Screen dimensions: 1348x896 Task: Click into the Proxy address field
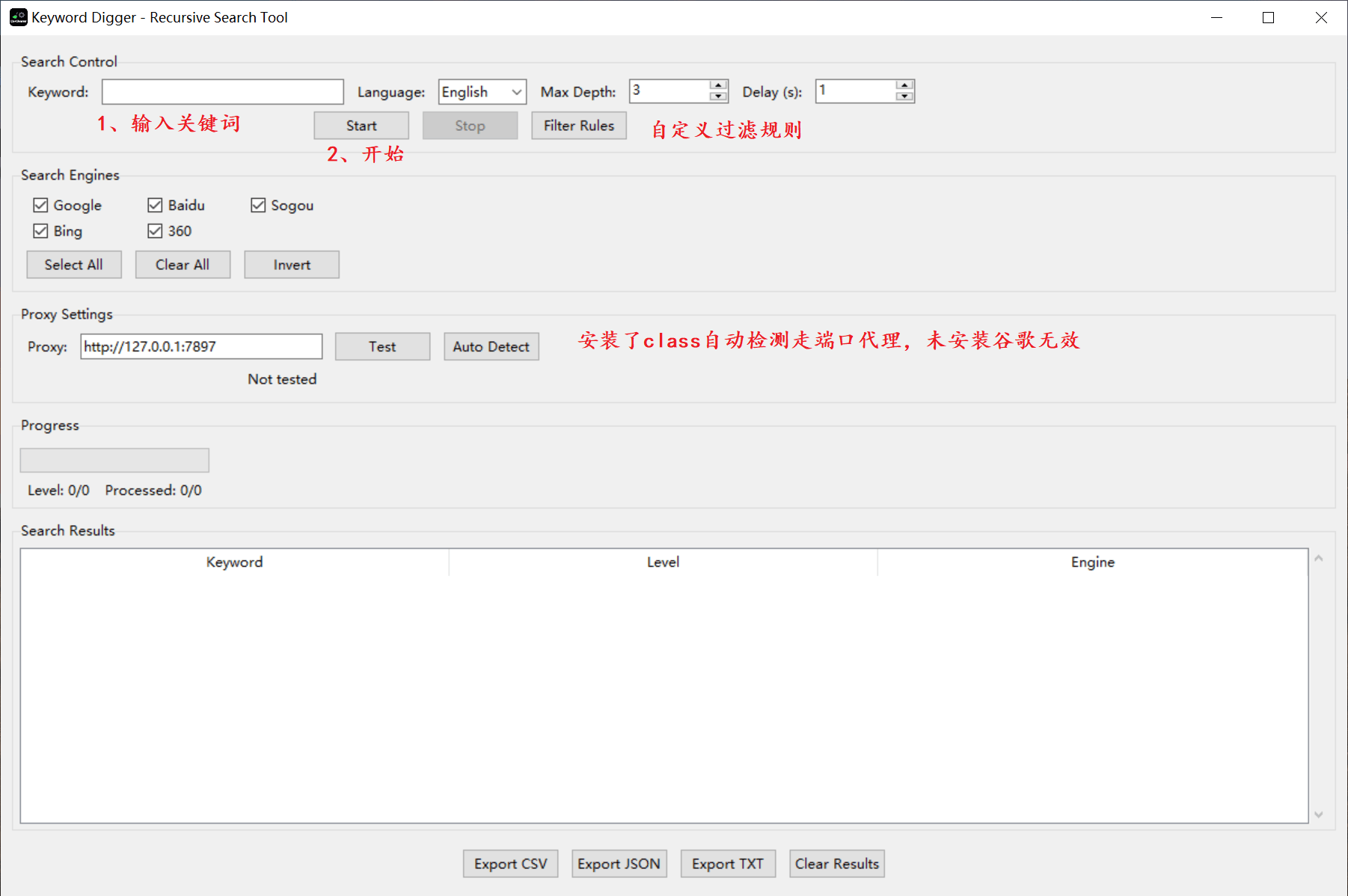click(201, 346)
